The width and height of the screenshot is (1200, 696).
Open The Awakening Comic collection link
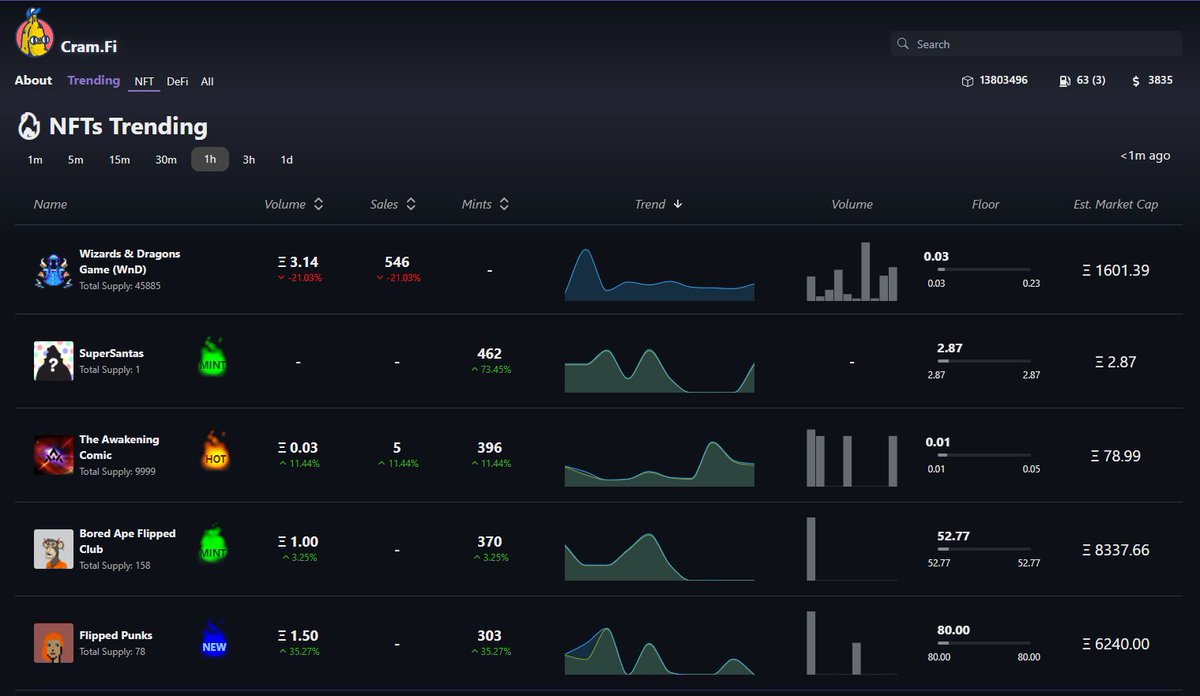tap(119, 447)
